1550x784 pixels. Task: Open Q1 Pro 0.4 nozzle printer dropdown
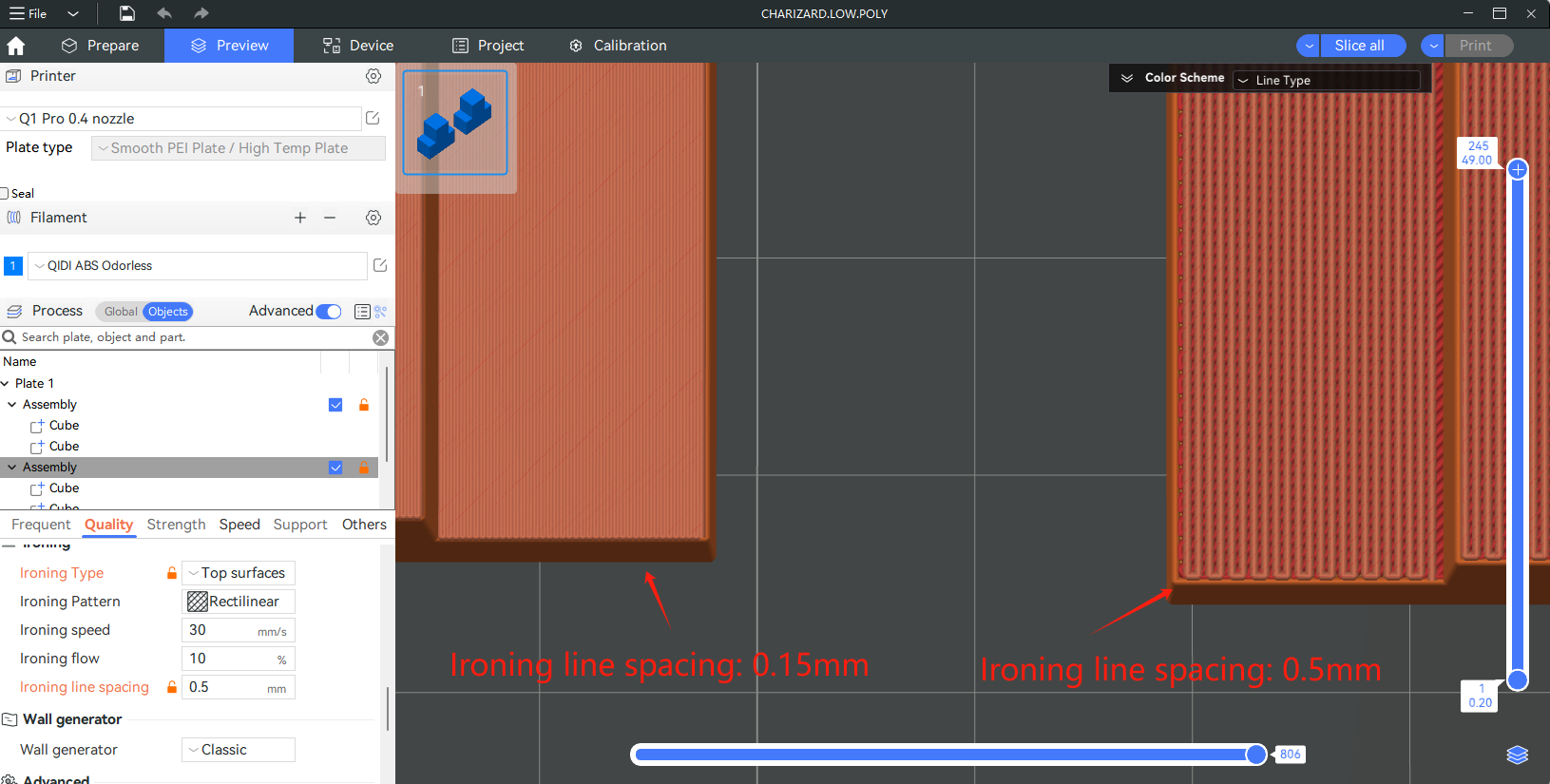pyautogui.click(x=181, y=119)
